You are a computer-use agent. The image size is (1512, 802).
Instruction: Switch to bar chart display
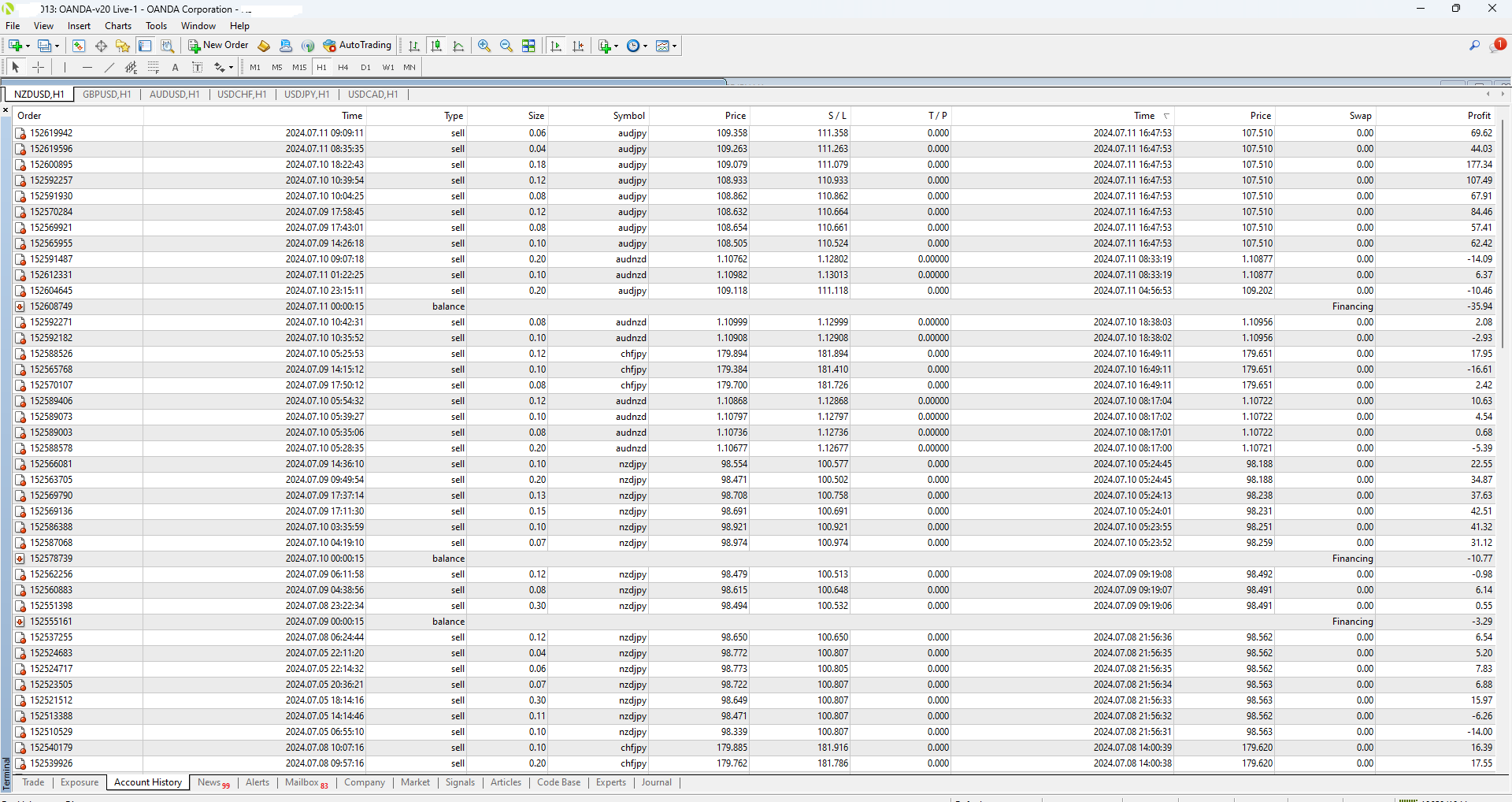point(414,46)
